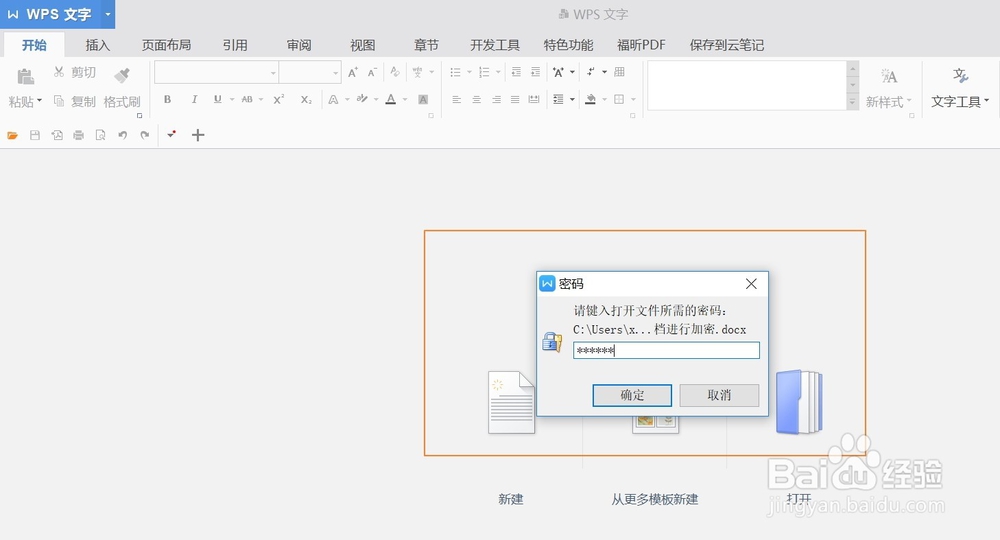Switch to the 开发工具 (Developer) tab
This screenshot has width=1000, height=540.
tap(495, 45)
